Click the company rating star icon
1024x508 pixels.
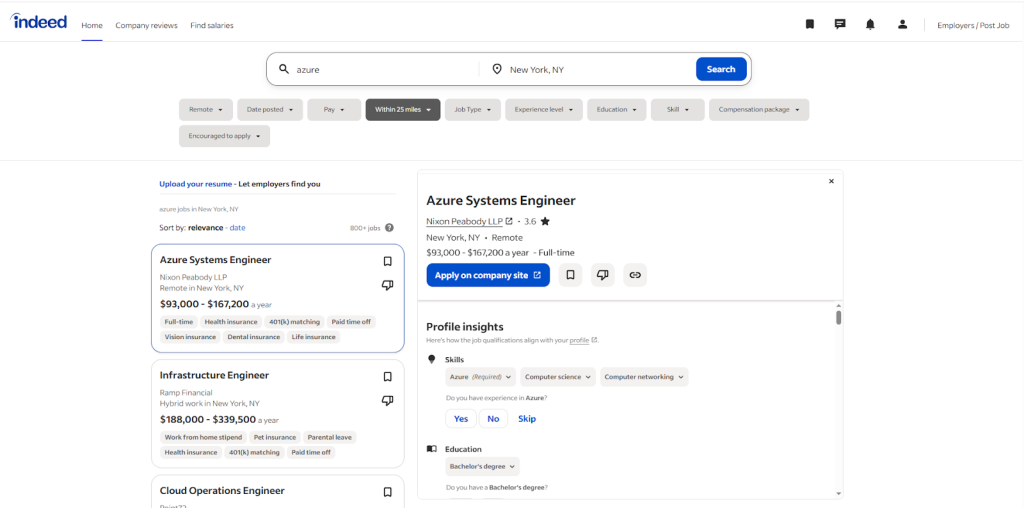(x=545, y=221)
